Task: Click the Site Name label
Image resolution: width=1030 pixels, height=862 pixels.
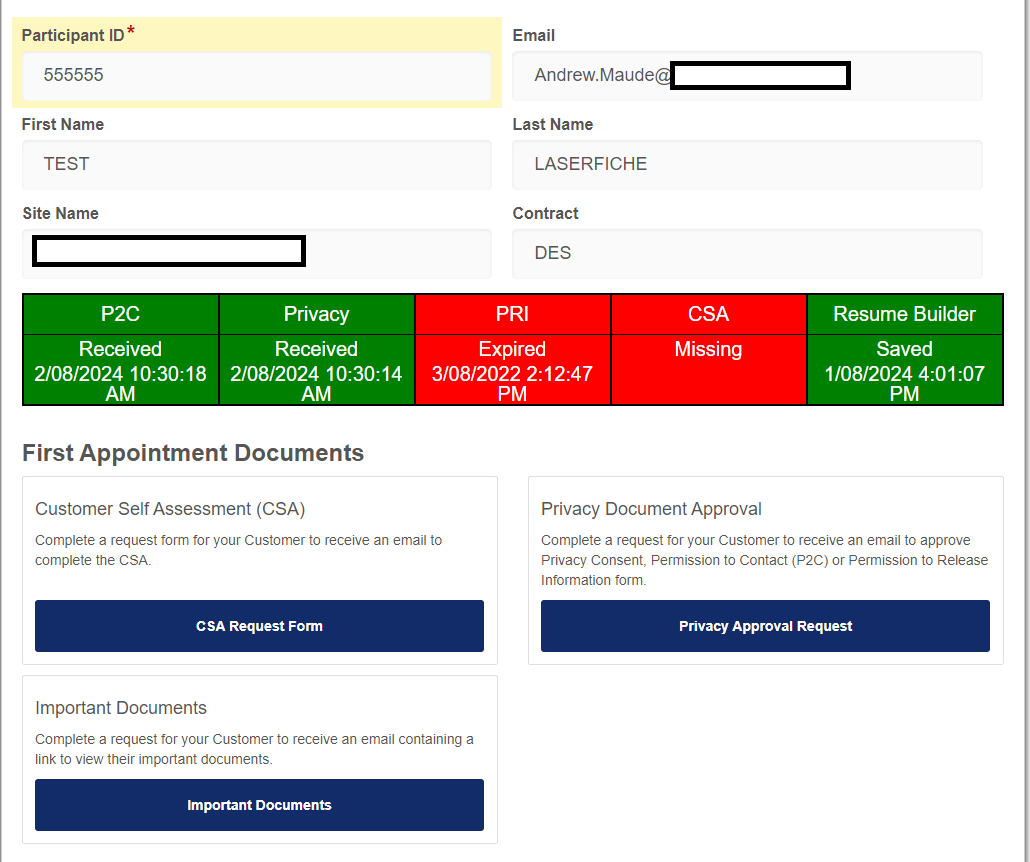Action: [x=60, y=214]
